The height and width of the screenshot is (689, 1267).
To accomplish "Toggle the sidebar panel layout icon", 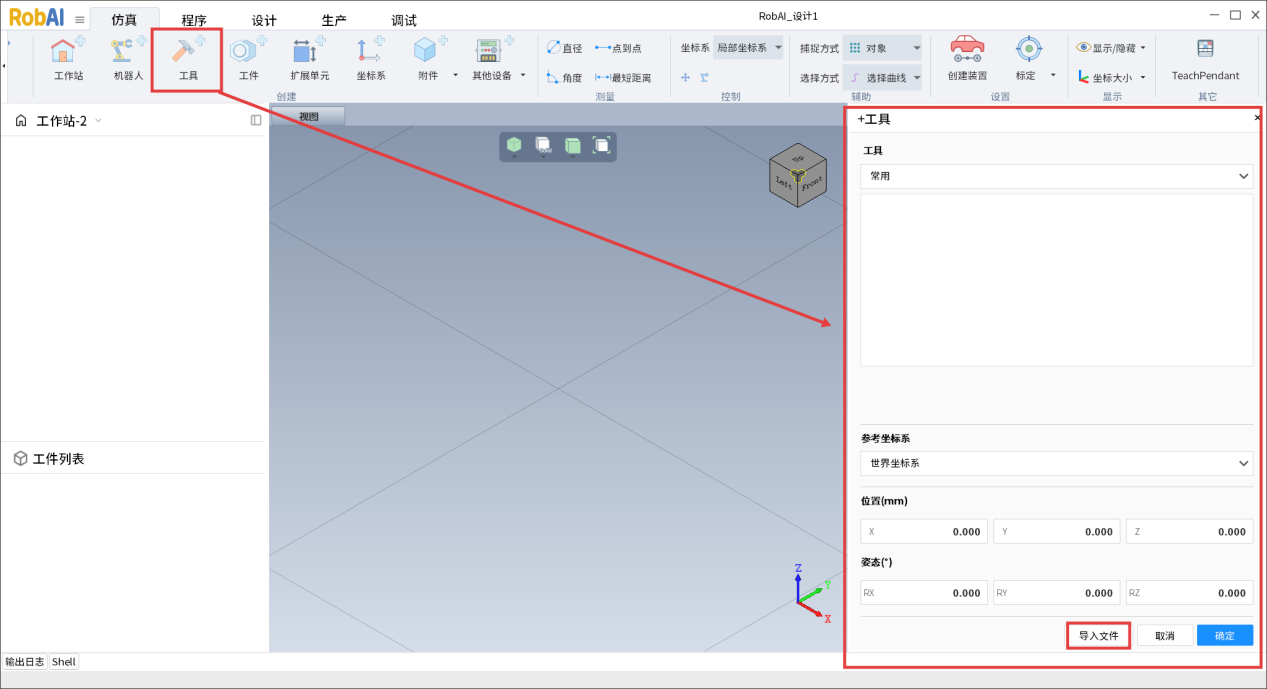I will [256, 120].
